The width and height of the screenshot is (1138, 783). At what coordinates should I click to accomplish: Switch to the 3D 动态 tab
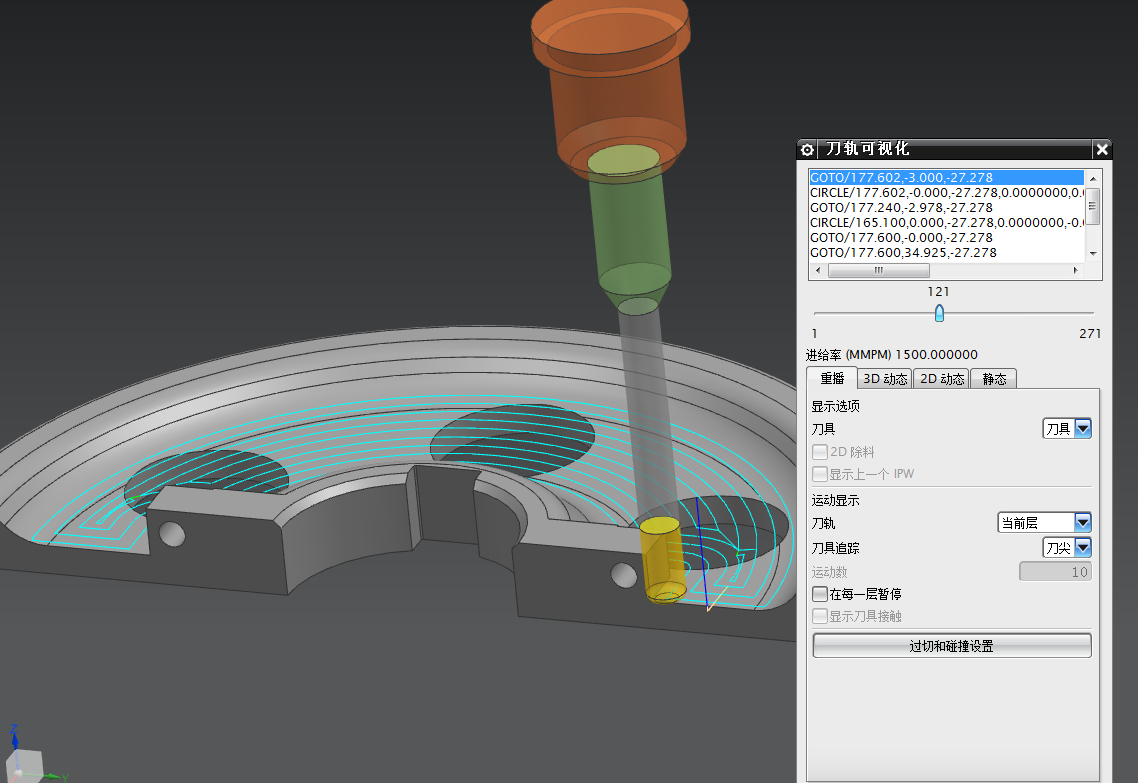pyautogui.click(x=885, y=379)
